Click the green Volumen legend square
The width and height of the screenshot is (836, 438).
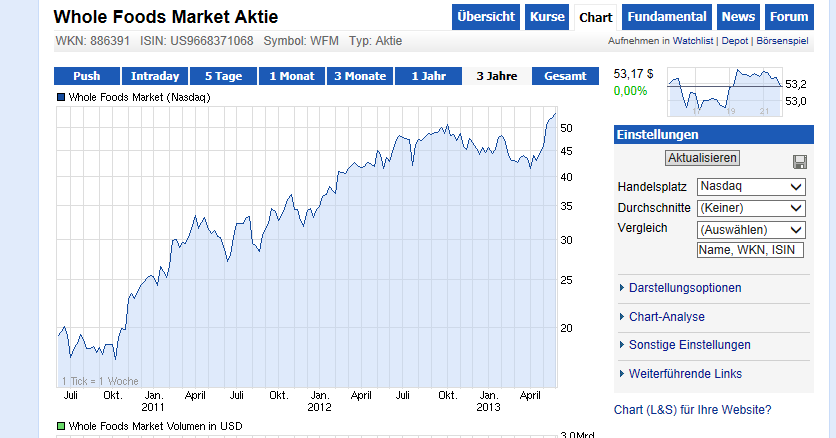click(61, 426)
